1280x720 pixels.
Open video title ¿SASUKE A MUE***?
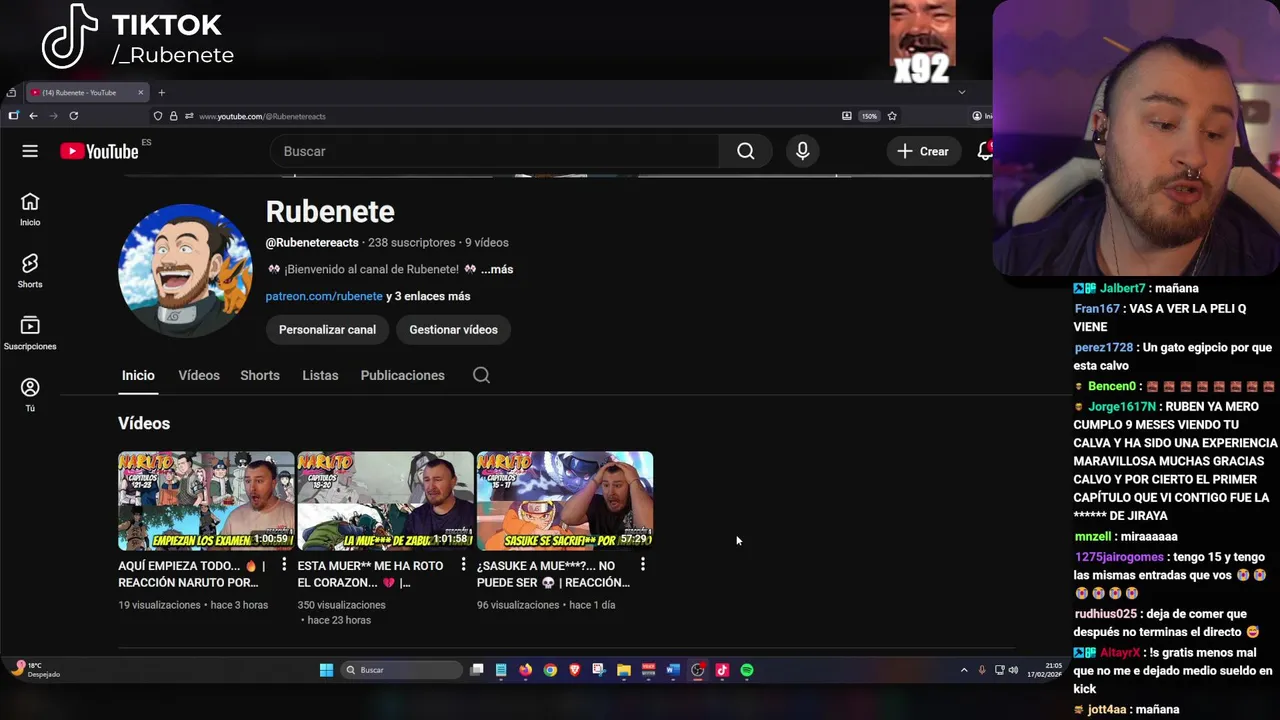click(553, 574)
